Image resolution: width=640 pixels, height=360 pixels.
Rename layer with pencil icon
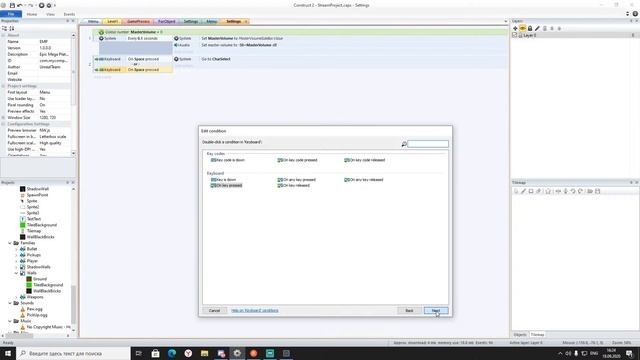click(537, 28)
